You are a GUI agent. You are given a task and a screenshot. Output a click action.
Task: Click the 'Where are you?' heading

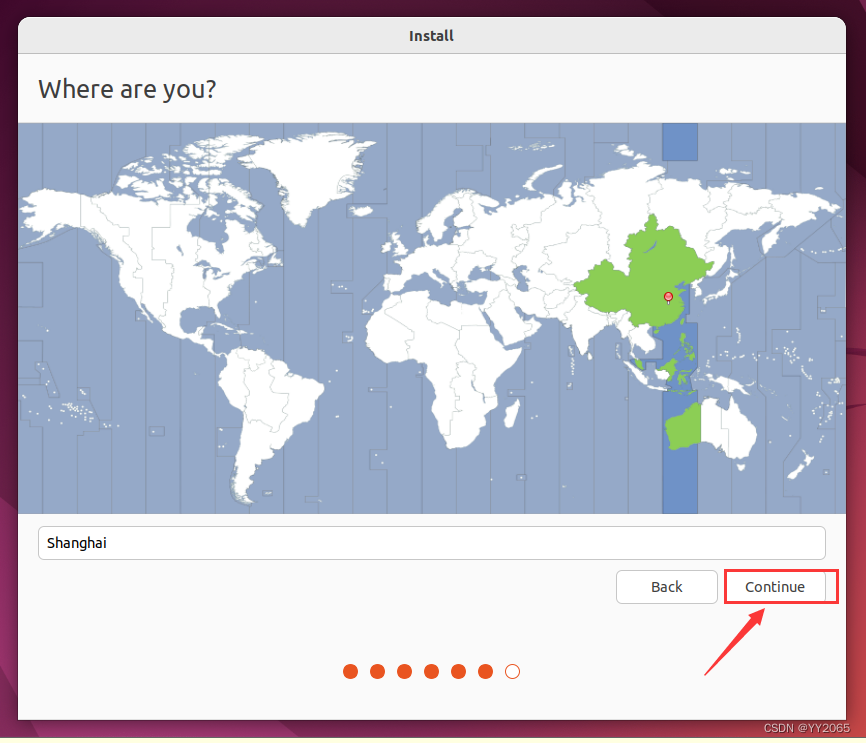[x=127, y=89]
